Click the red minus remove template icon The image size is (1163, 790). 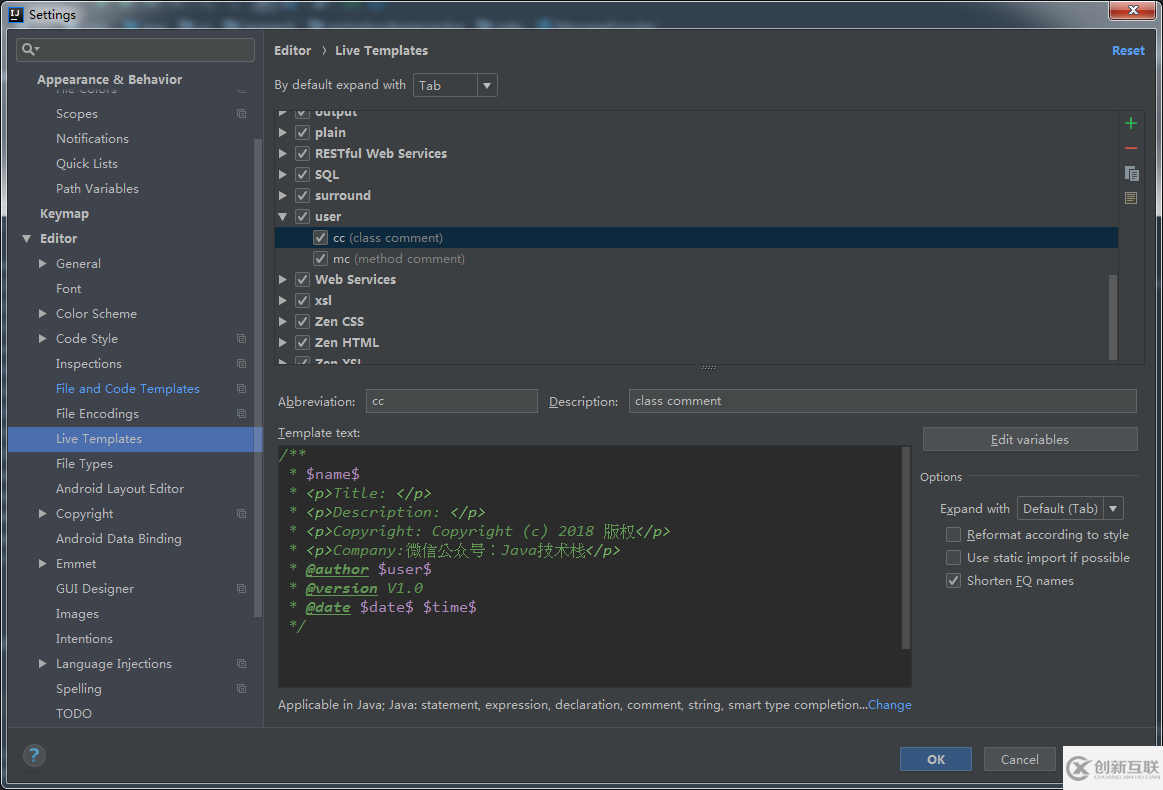[1131, 148]
